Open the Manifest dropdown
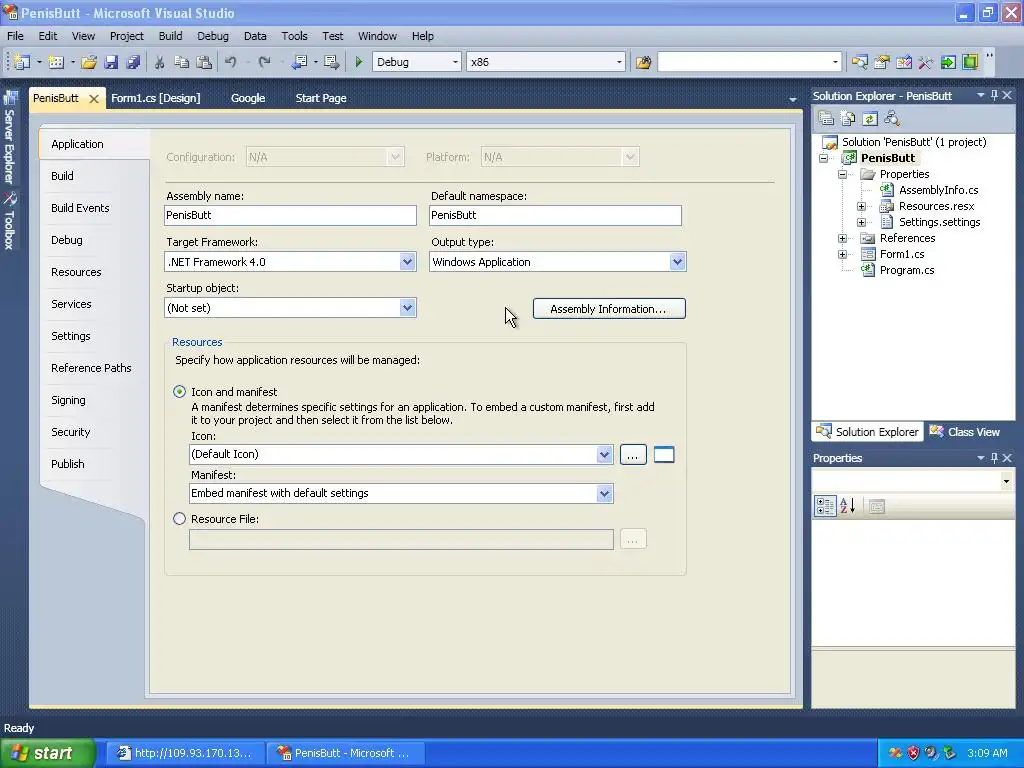The image size is (1024, 768). pos(604,494)
